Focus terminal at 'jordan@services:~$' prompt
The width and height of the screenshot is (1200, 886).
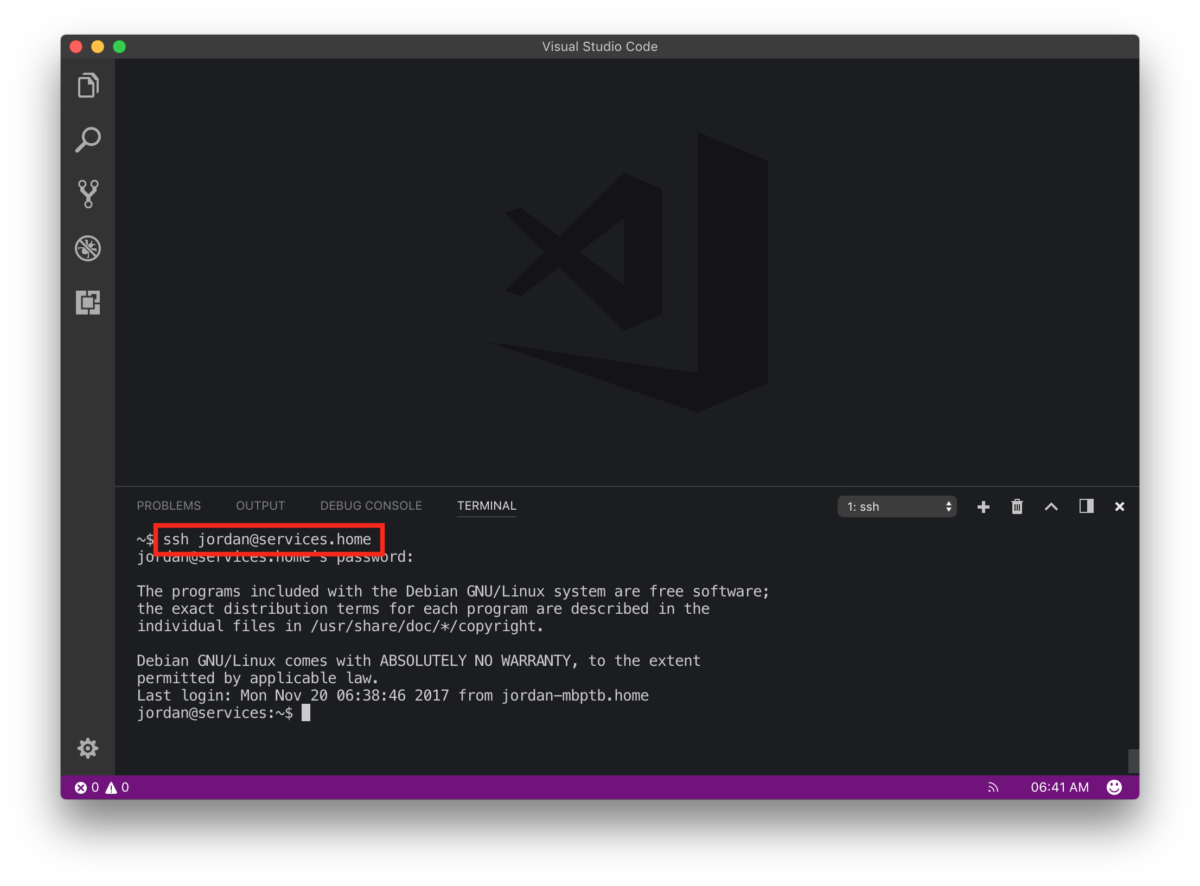215,713
